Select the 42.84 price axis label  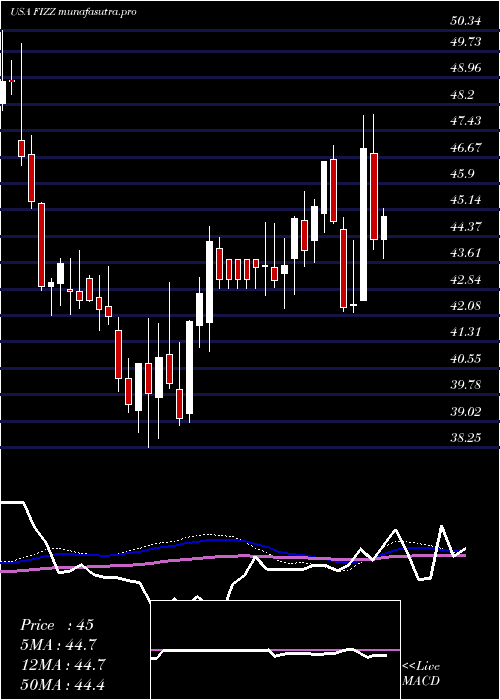tap(465, 279)
